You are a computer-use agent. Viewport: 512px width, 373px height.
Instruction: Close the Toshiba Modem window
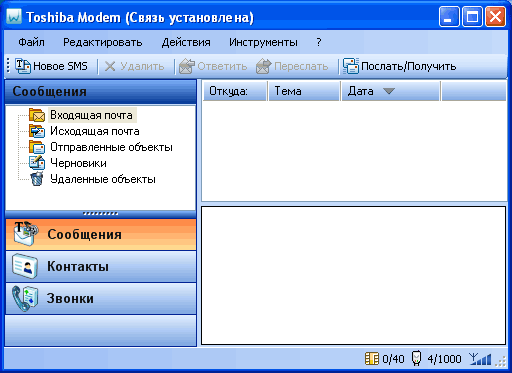pos(496,17)
